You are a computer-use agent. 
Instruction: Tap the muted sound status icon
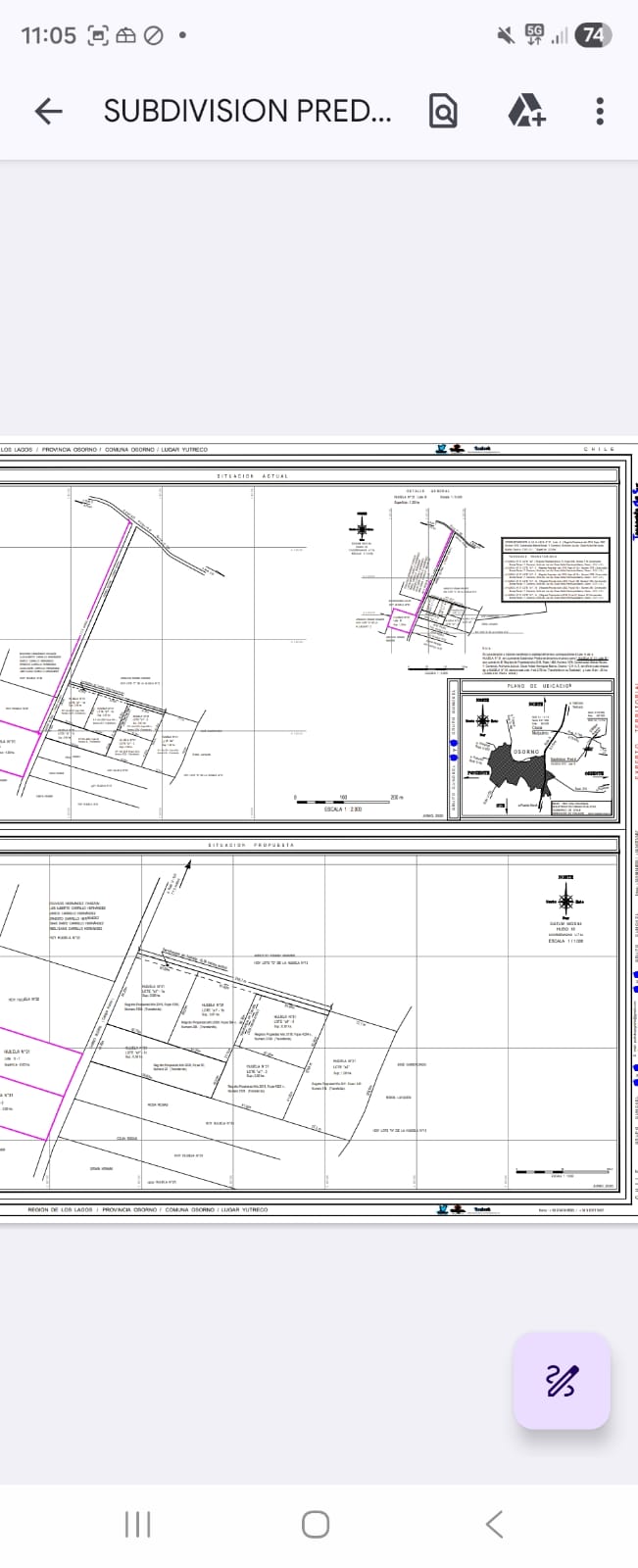(506, 35)
